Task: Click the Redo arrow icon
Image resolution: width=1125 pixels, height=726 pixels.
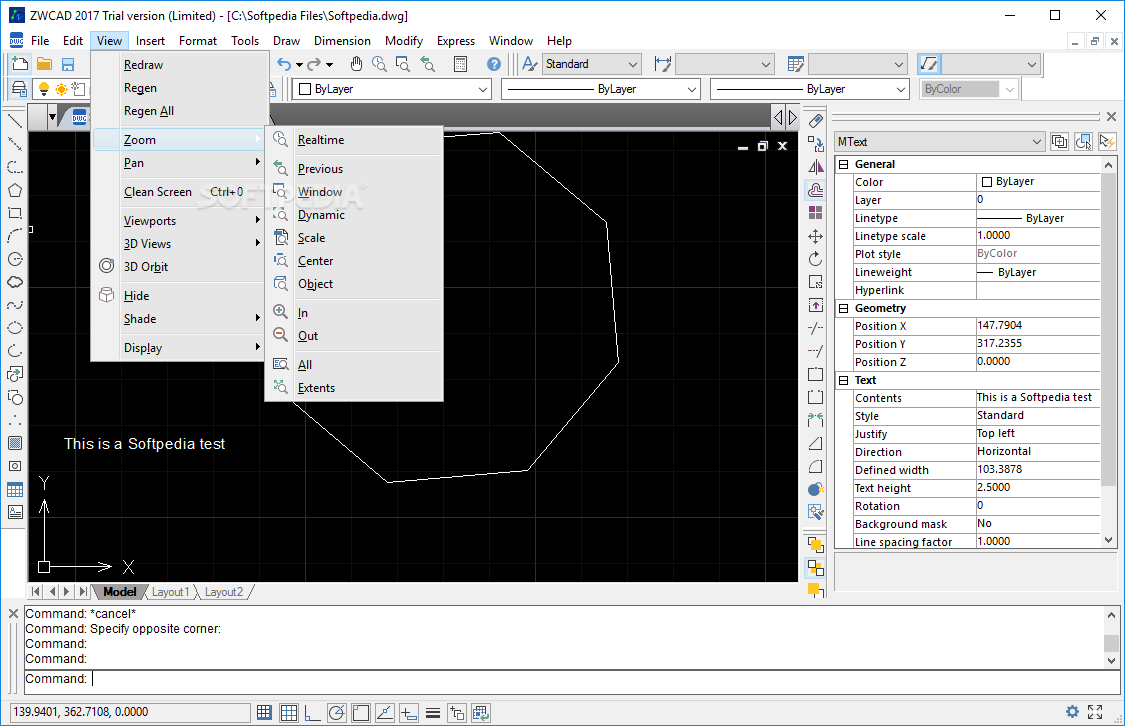Action: pyautogui.click(x=314, y=65)
